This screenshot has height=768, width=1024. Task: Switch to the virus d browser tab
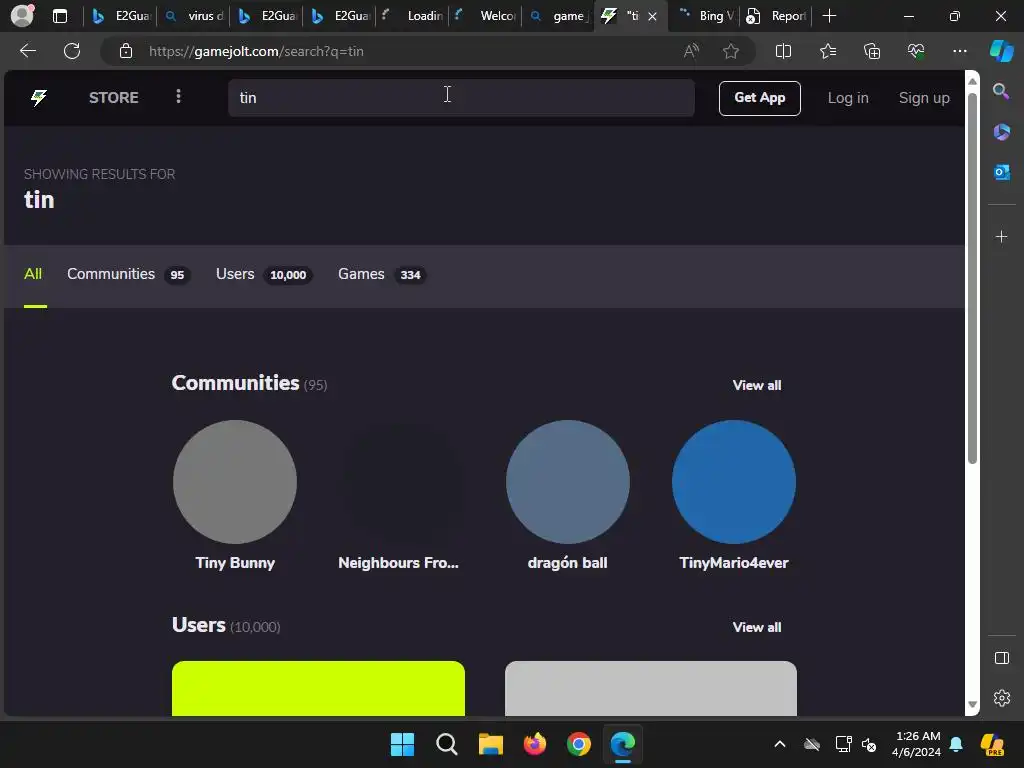pos(195,16)
